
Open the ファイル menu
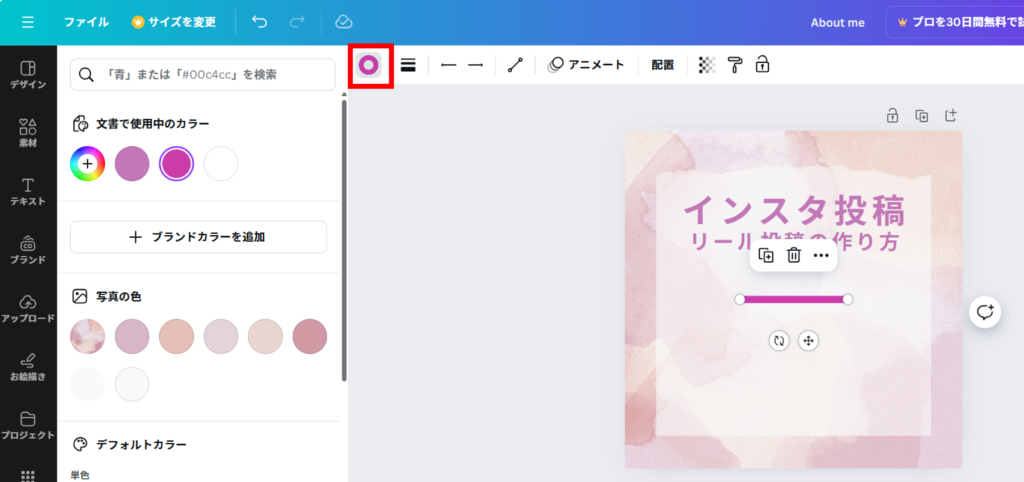(86, 21)
